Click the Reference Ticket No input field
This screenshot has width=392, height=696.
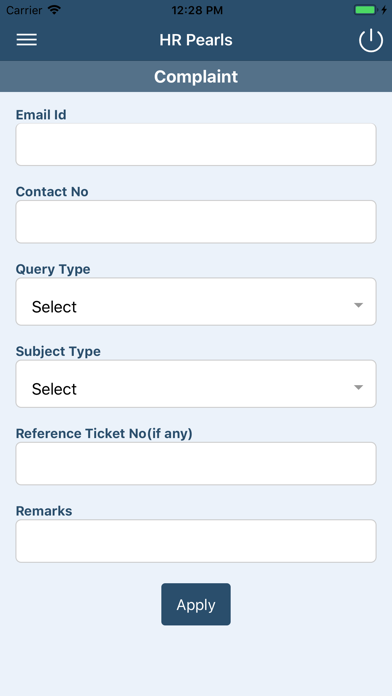(196, 463)
